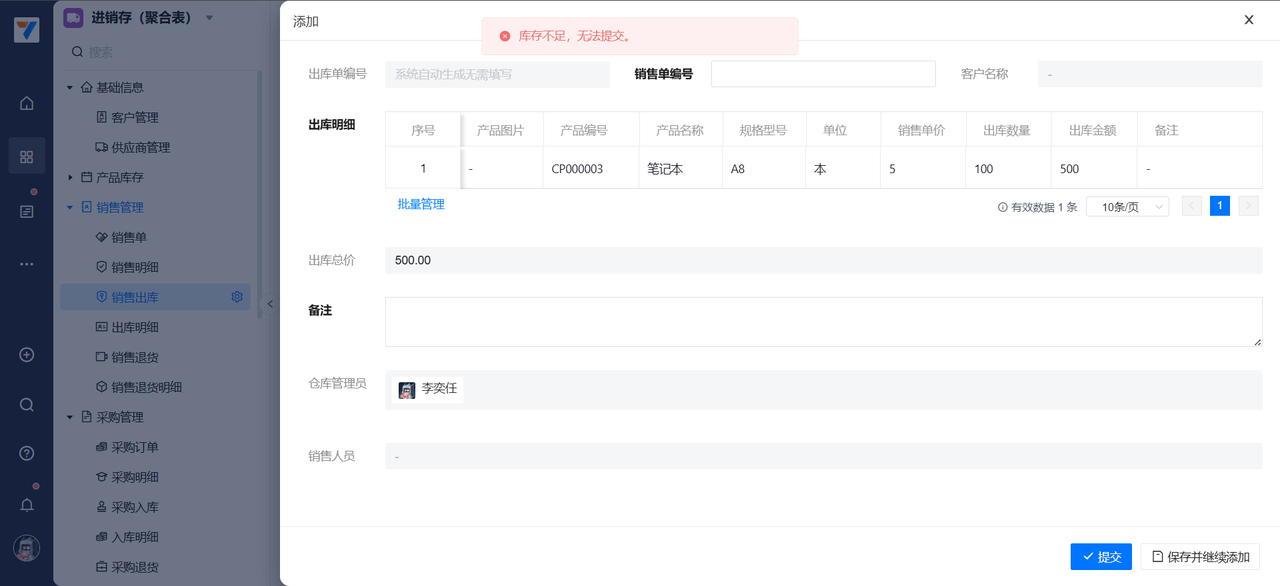Select 销售单 in the sidebar
The height and width of the screenshot is (586, 1280).
pyautogui.click(x=129, y=237)
